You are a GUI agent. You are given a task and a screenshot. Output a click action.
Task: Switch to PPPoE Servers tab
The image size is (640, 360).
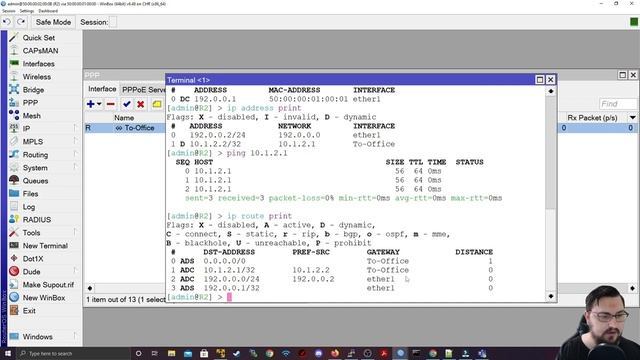coord(143,89)
